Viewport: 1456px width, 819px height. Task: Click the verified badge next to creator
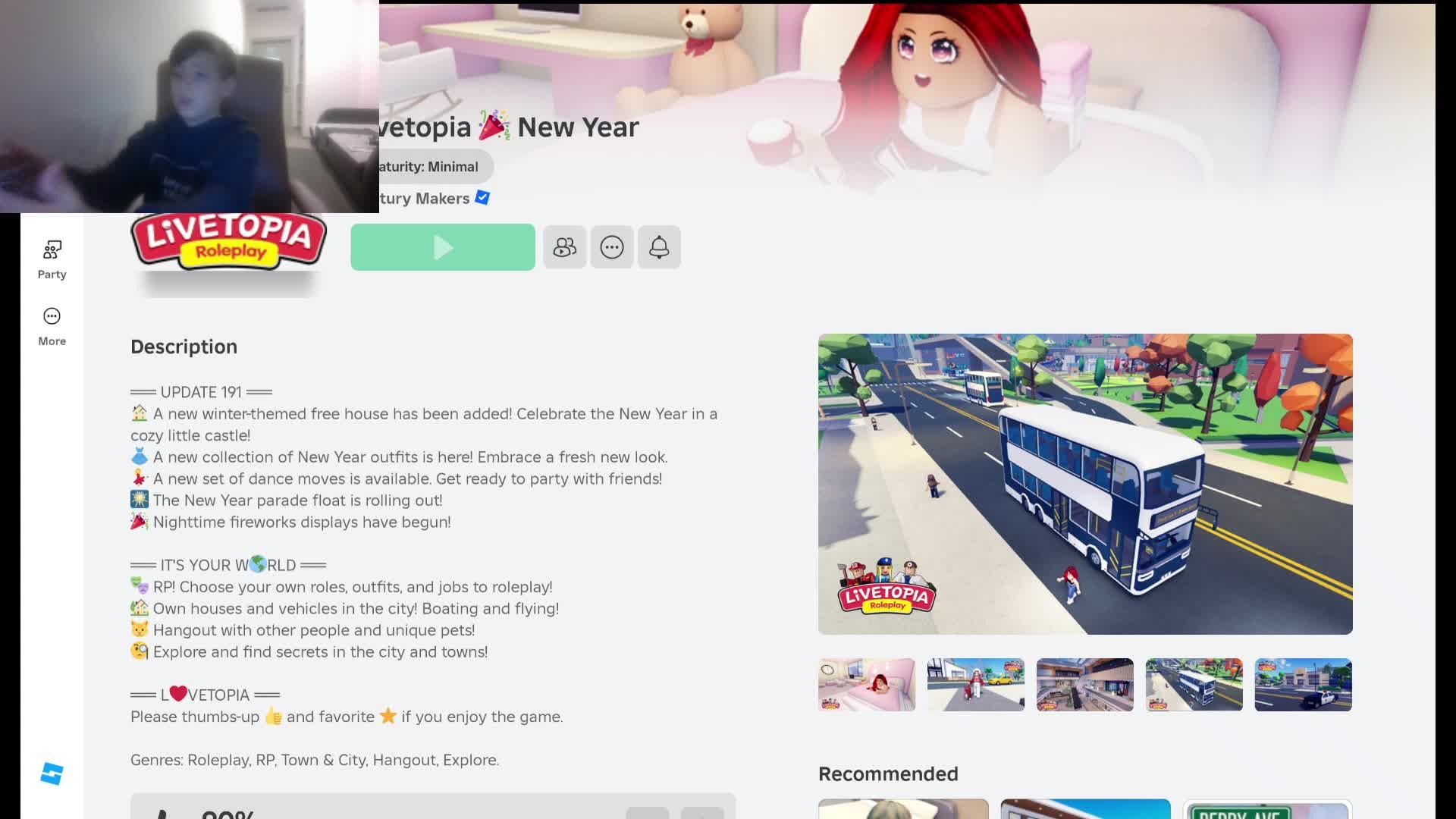(482, 198)
